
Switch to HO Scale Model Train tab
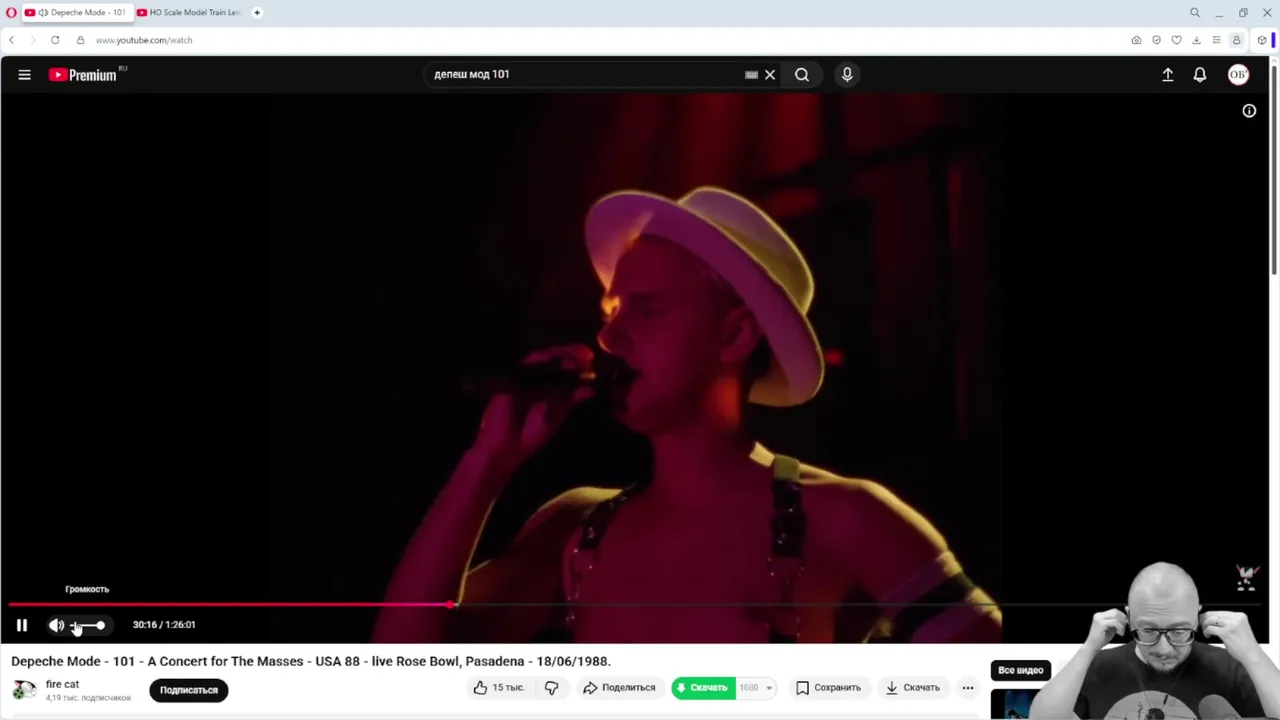pos(189,12)
